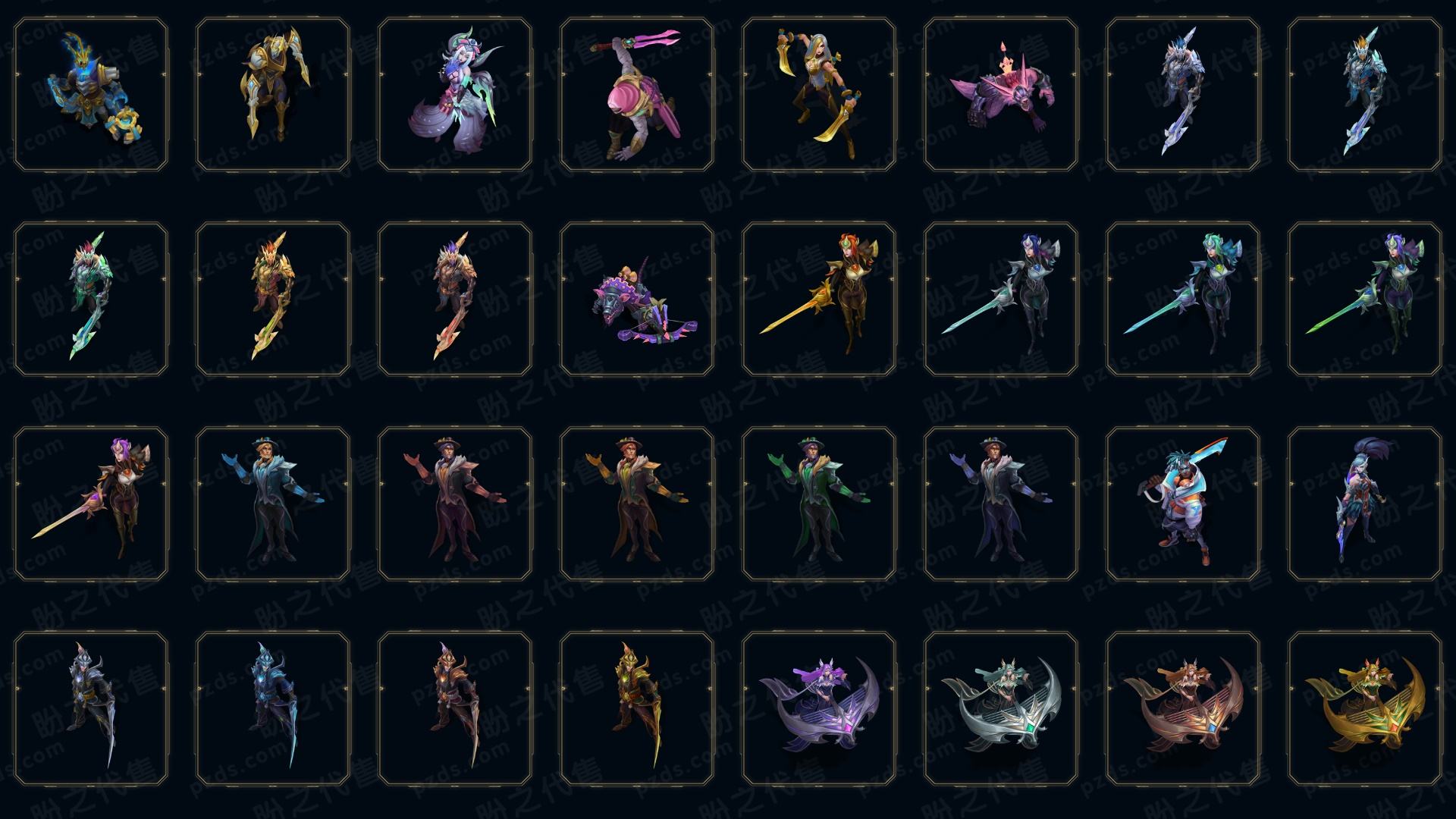Viewport: 1456px width, 819px height.
Task: Select the ponytail warrior with blue blade
Action: [x=1365, y=504]
